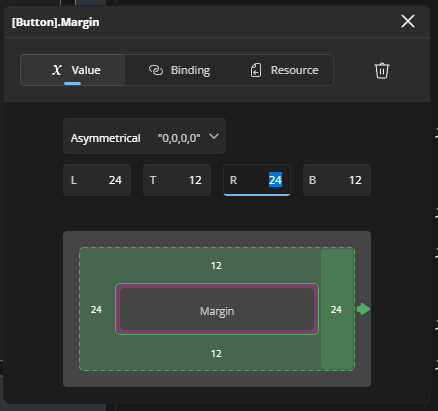Click the Binding chain-link icon
This screenshot has width=438, height=411.
pyautogui.click(x=156, y=70)
